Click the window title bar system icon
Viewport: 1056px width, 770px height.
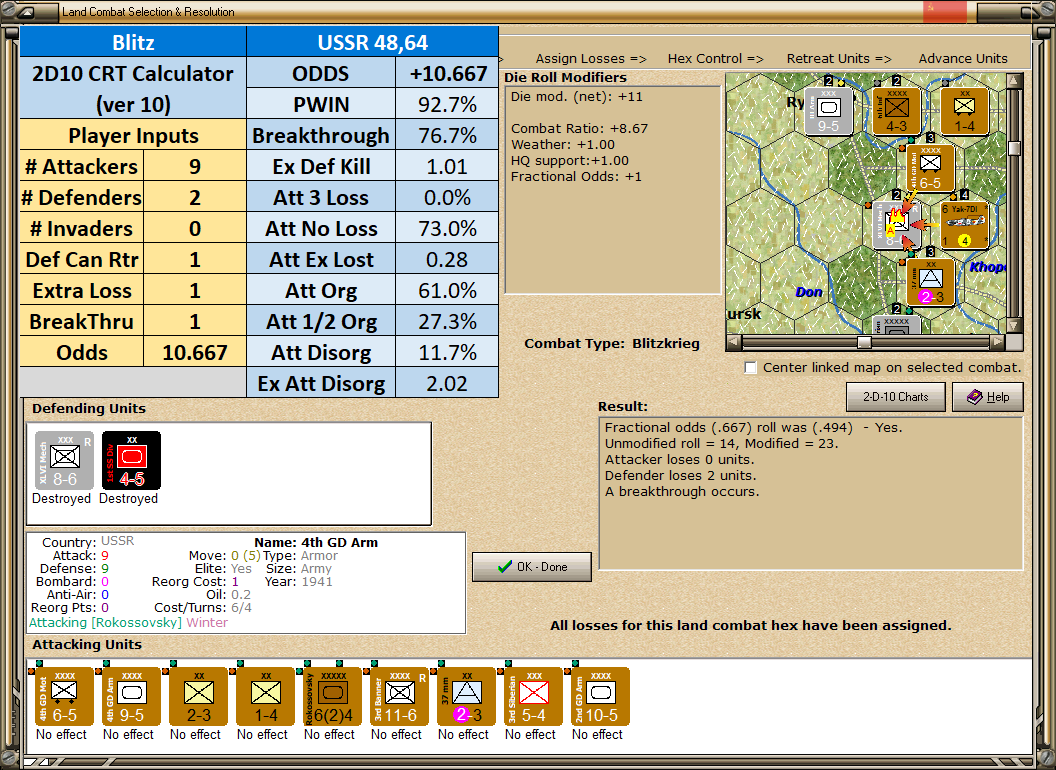coord(27,11)
